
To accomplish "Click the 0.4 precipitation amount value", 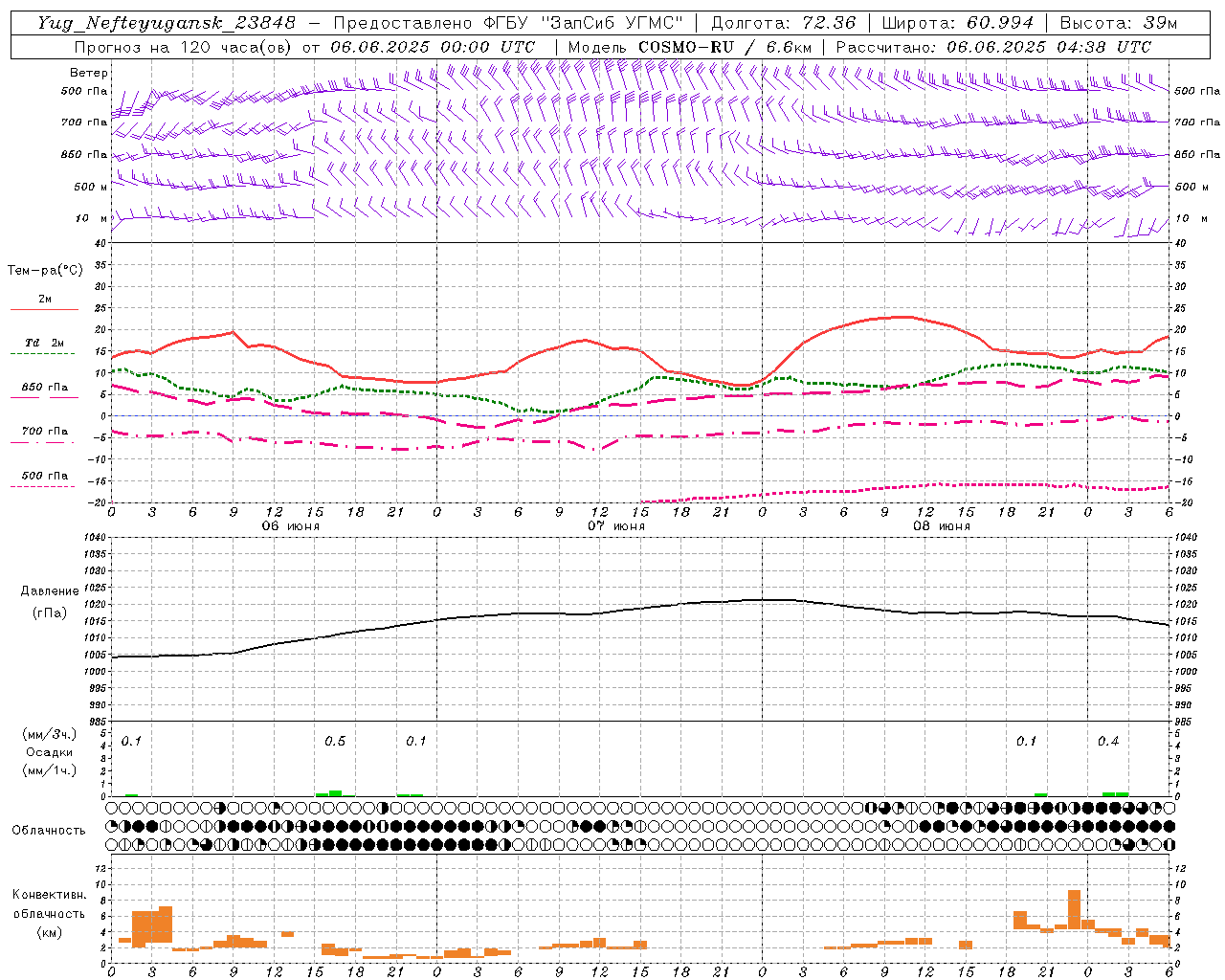I will pos(1108,742).
